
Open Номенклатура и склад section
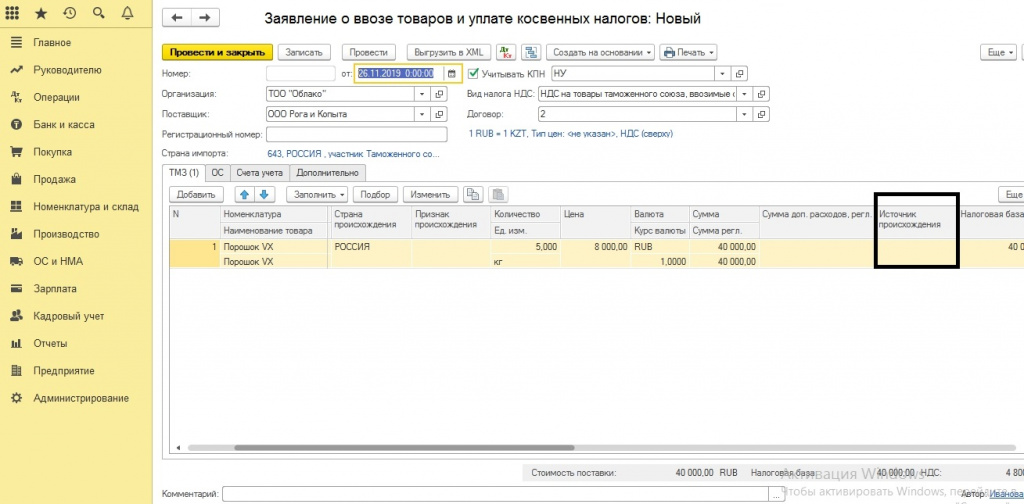click(86, 207)
